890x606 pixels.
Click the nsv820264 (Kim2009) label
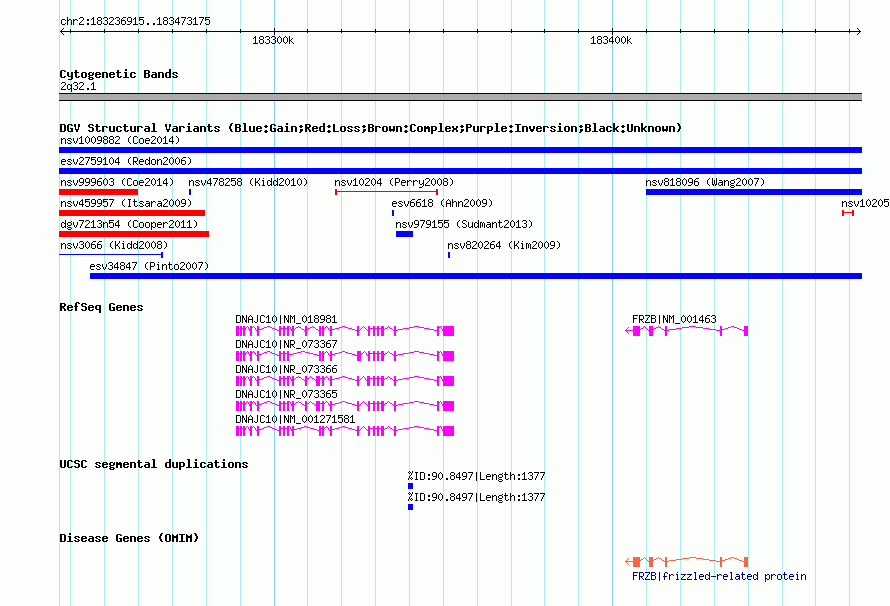coord(504,245)
